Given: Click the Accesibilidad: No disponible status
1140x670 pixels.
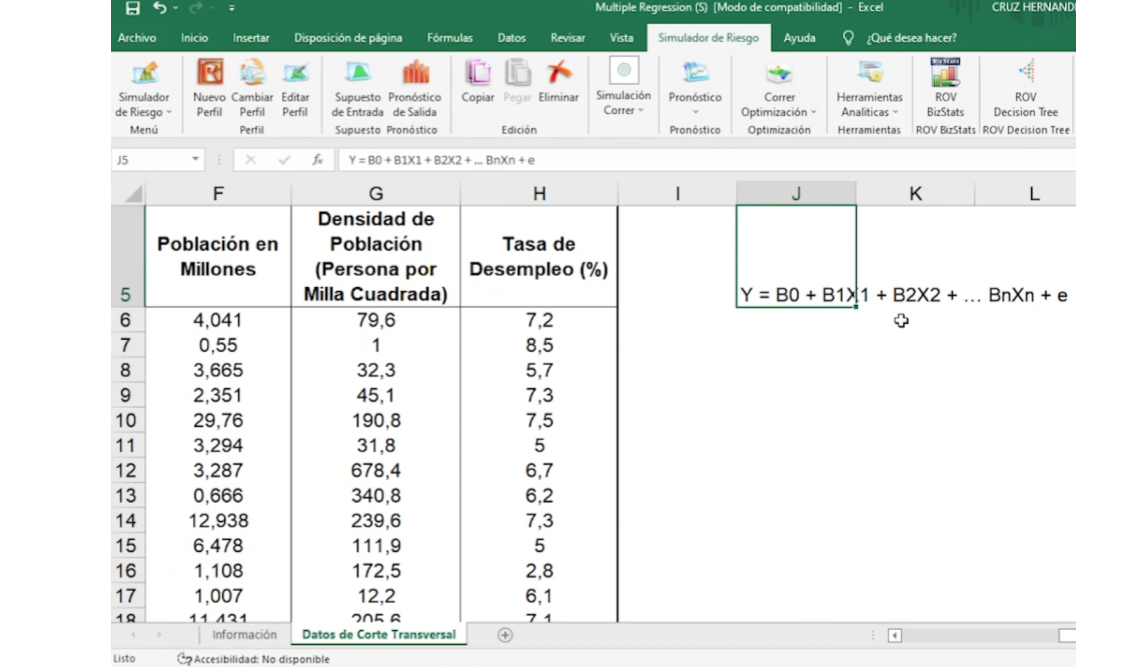Looking at the screenshot, I should pyautogui.click(x=254, y=659).
